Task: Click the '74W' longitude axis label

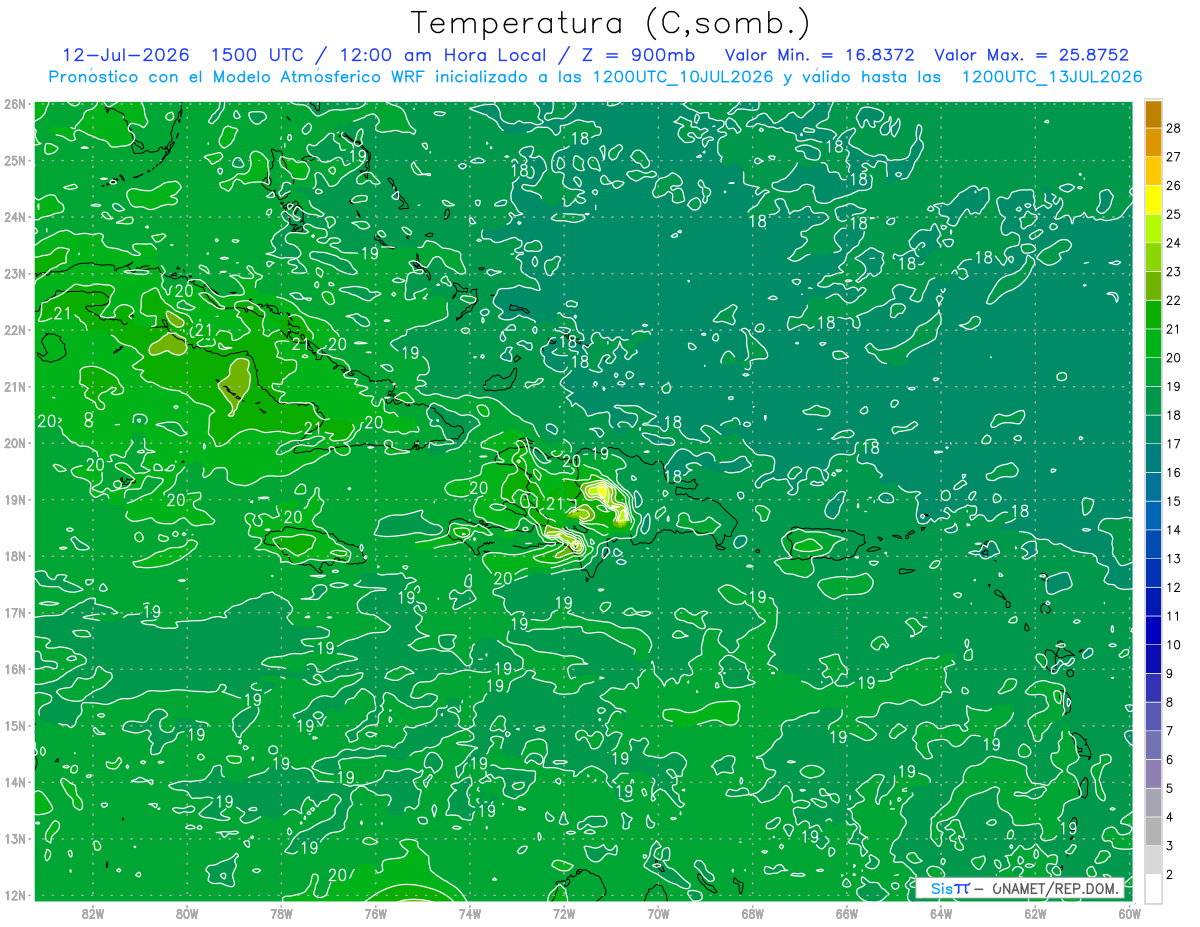Action: (469, 913)
